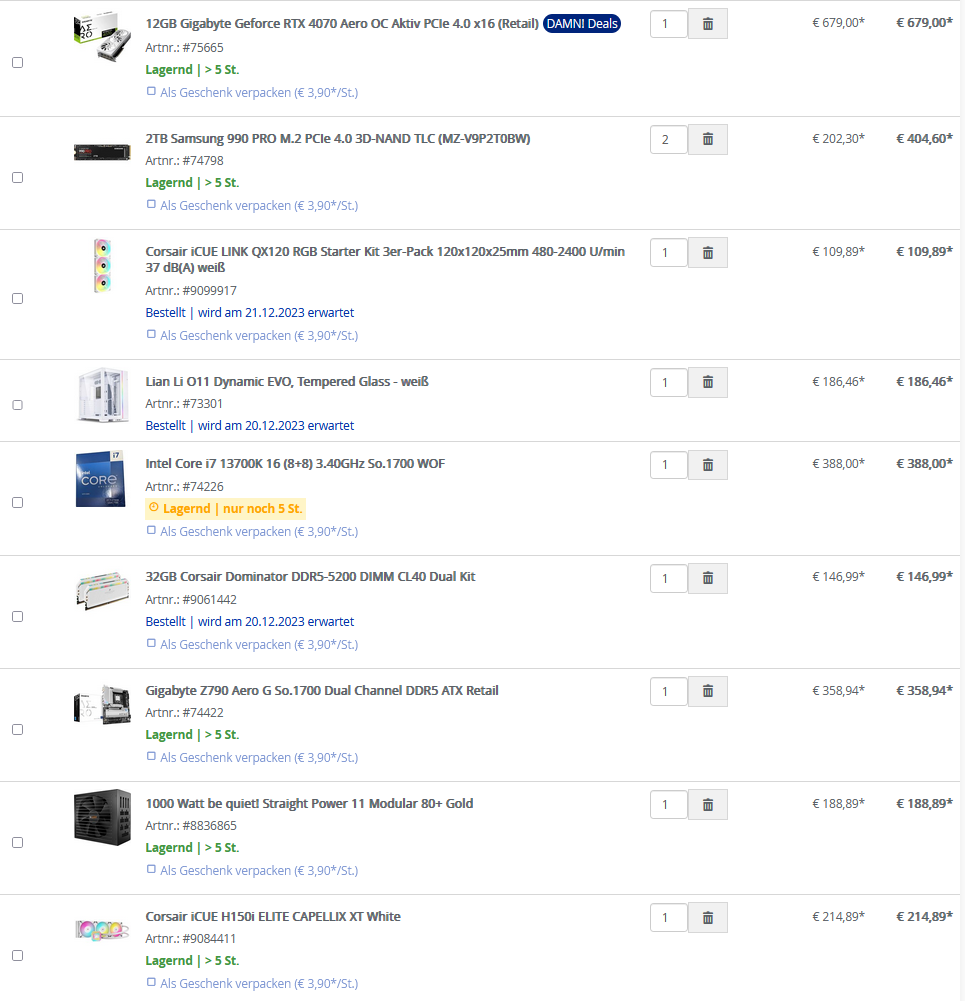Screen dimensions: 965x1001
Task: Click the Corsair QX120 fans thumbnail
Action: pyautogui.click(x=102, y=266)
